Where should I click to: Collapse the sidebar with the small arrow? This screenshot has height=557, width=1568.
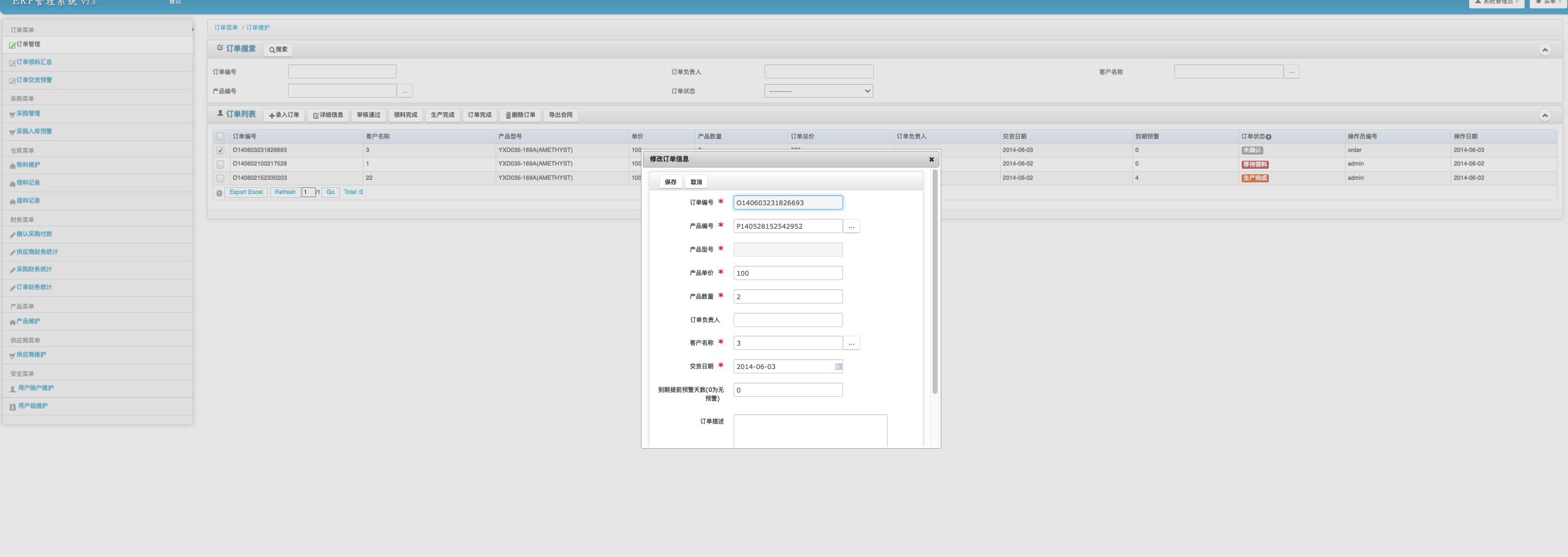click(193, 30)
